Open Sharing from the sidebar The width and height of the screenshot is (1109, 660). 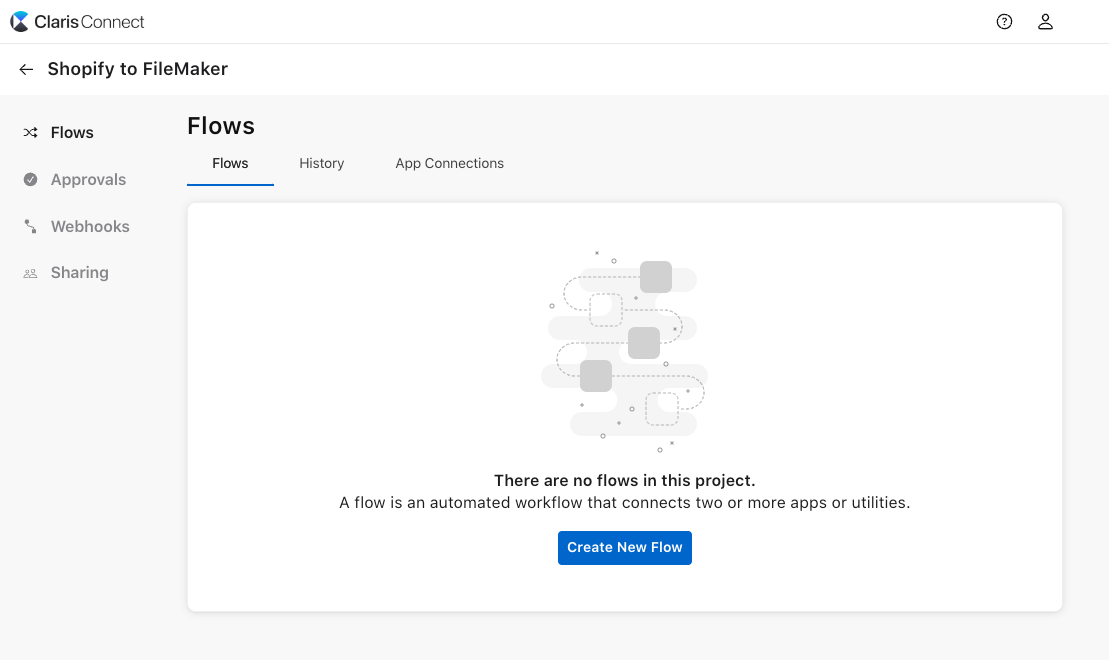pos(79,272)
